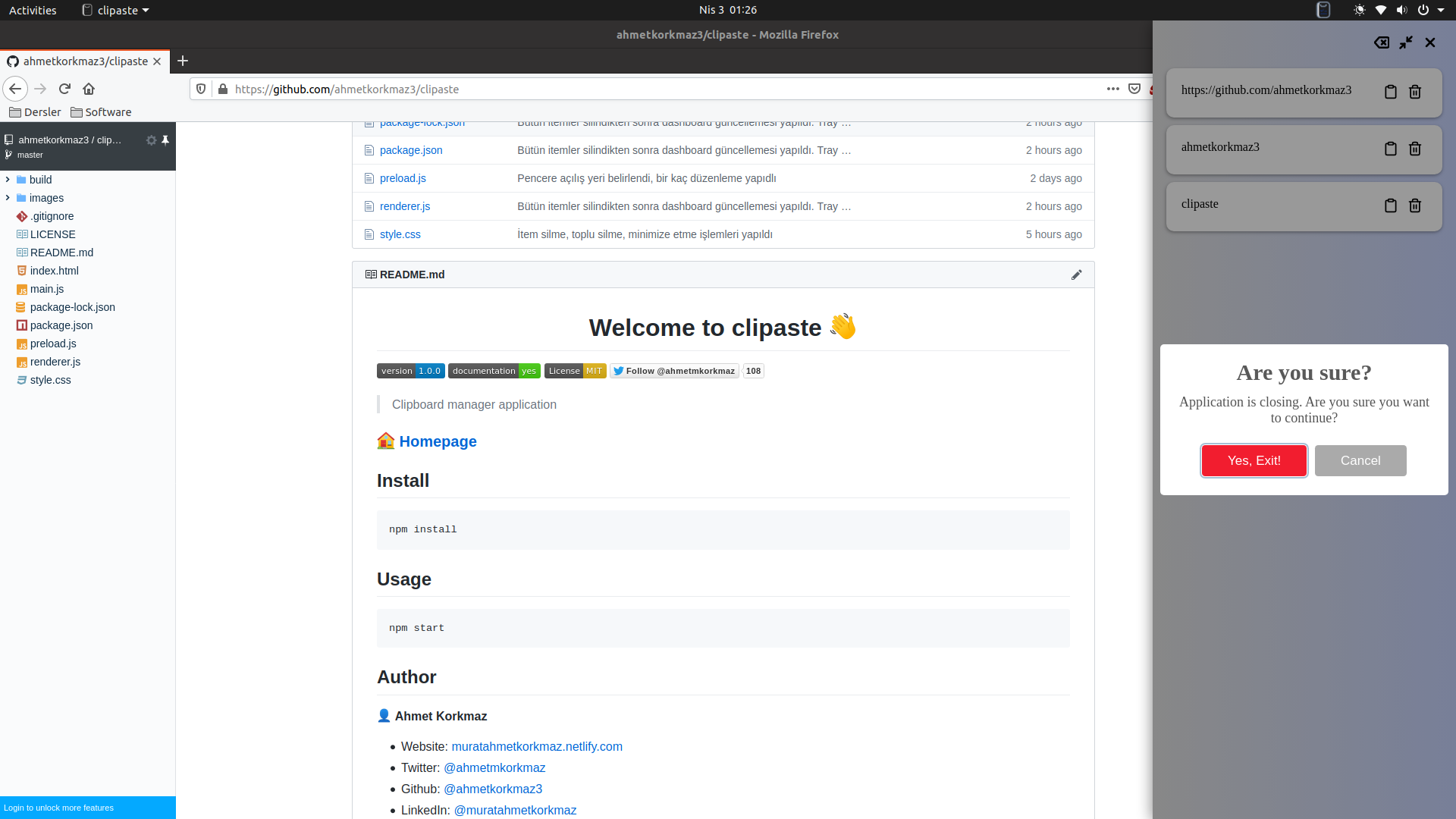Open Github @ahmetkorkmaz3 author link
This screenshot has height=819, width=1456.
(493, 789)
